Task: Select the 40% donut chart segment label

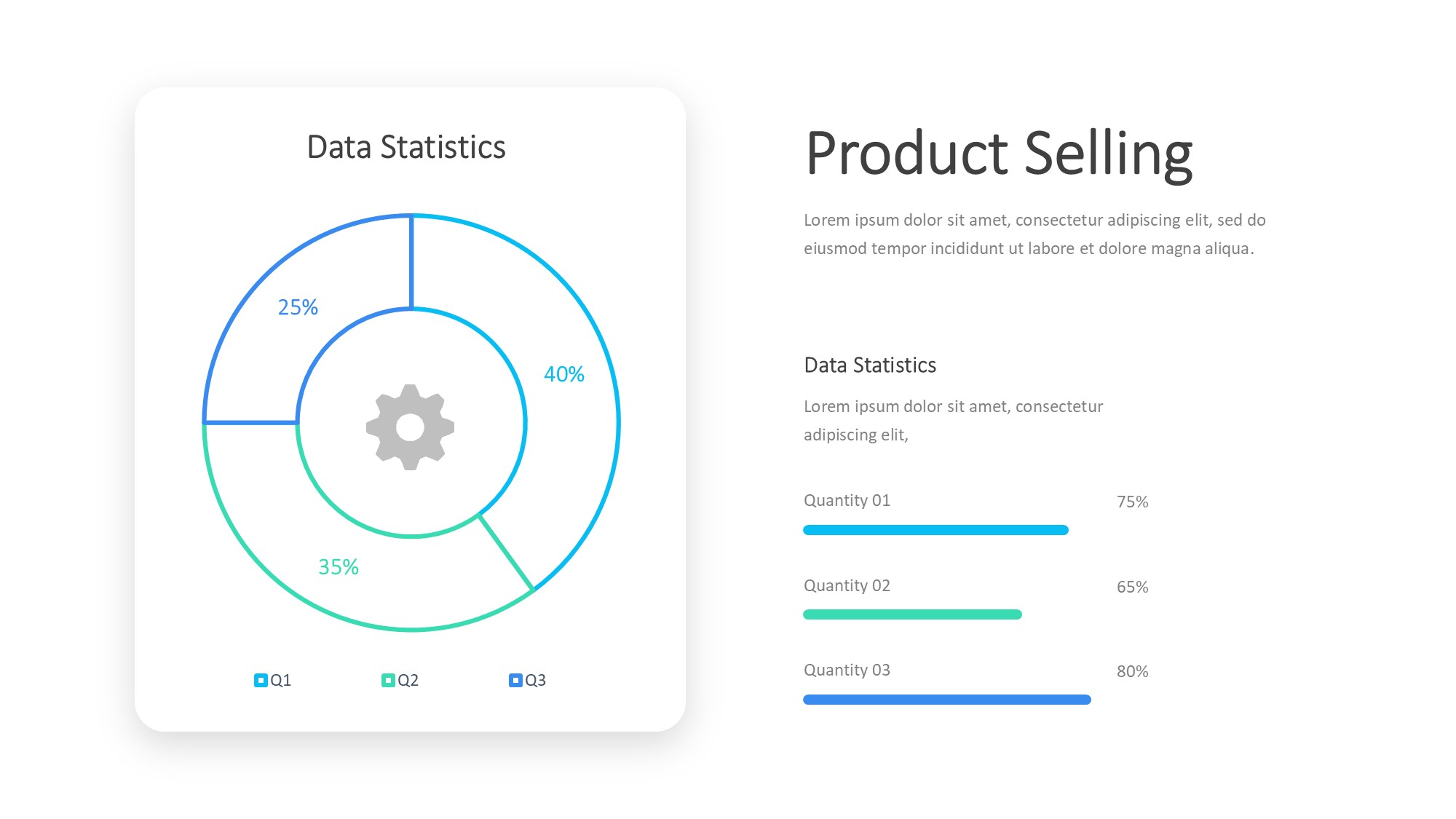Action: click(x=563, y=374)
